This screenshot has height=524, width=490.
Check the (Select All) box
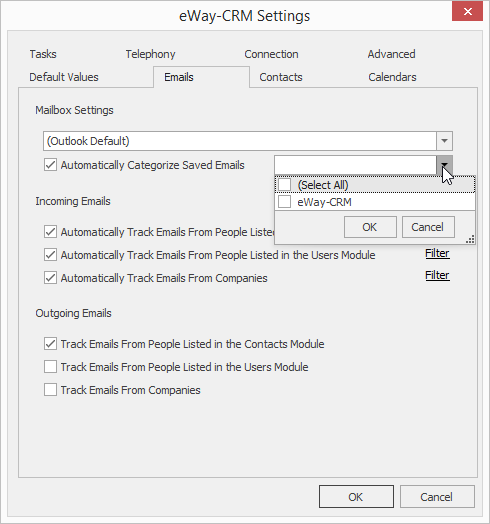pos(284,184)
